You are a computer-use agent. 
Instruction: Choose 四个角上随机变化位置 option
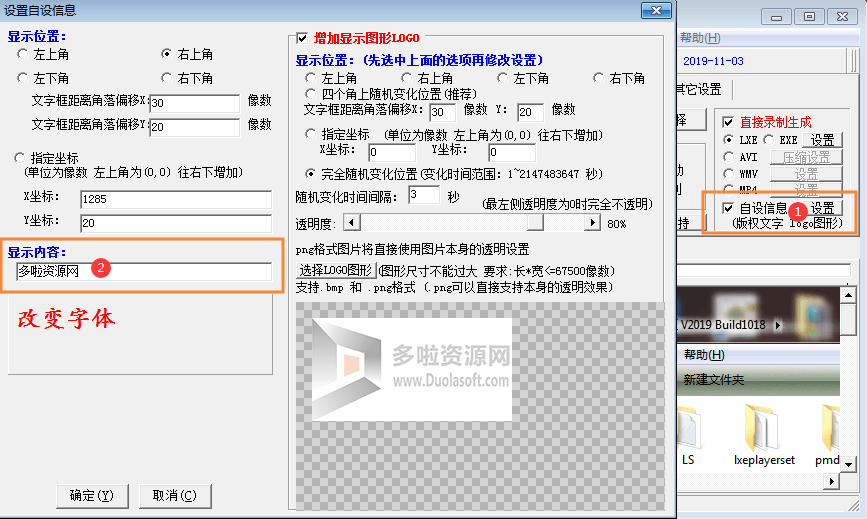click(310, 94)
